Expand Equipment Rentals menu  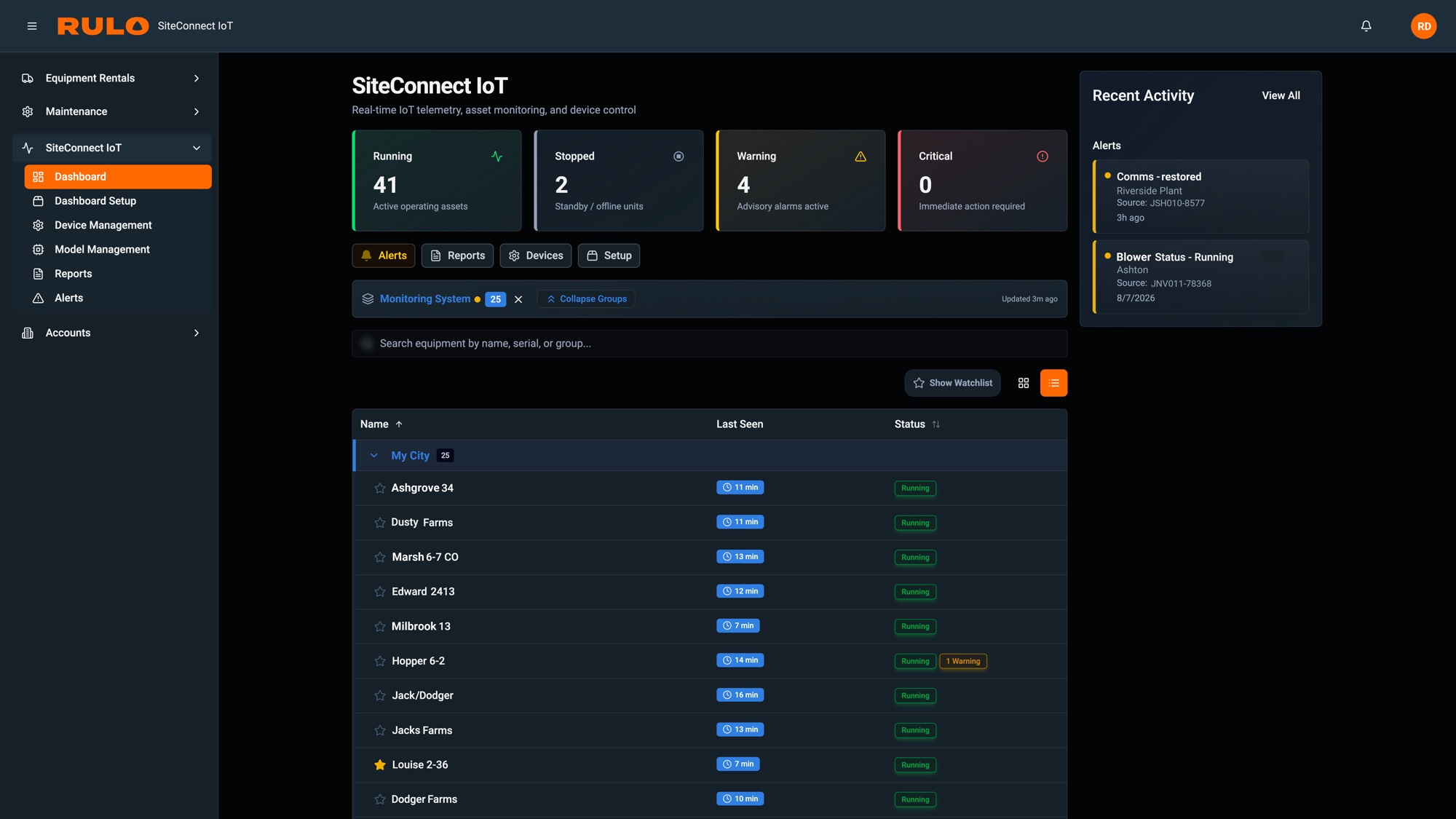[x=112, y=78]
